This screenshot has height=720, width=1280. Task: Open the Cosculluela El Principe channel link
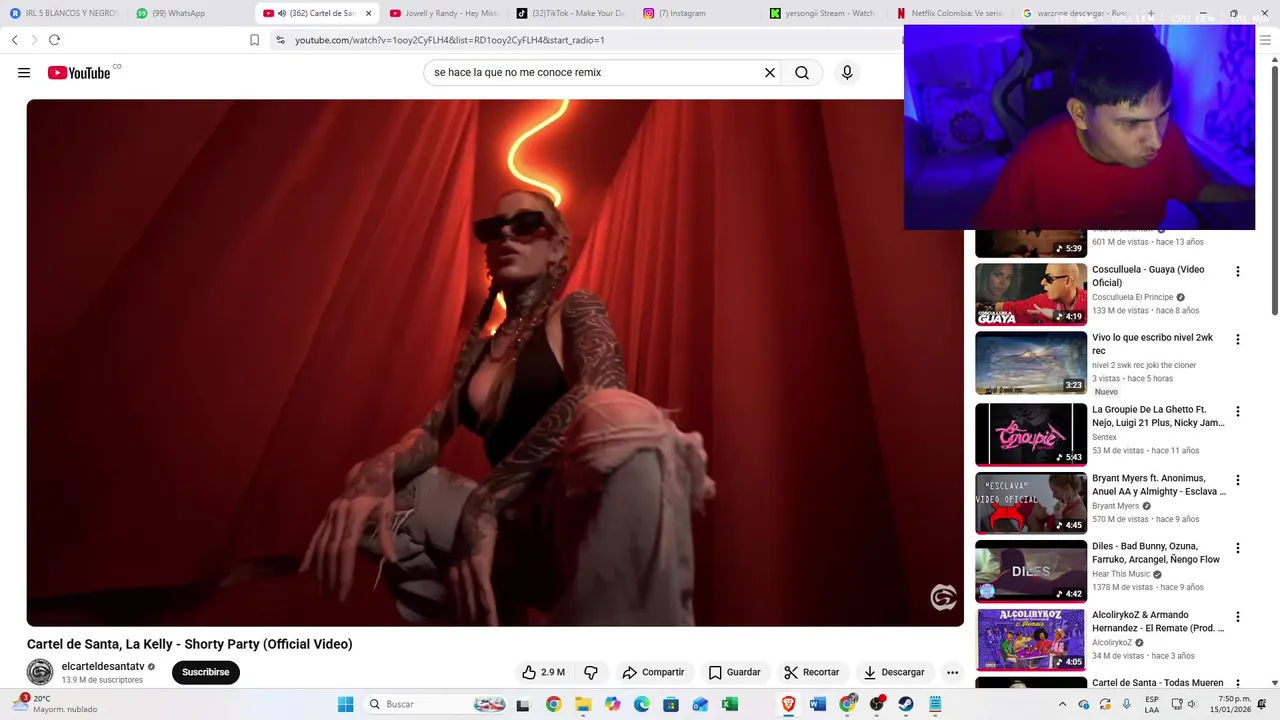point(1132,297)
